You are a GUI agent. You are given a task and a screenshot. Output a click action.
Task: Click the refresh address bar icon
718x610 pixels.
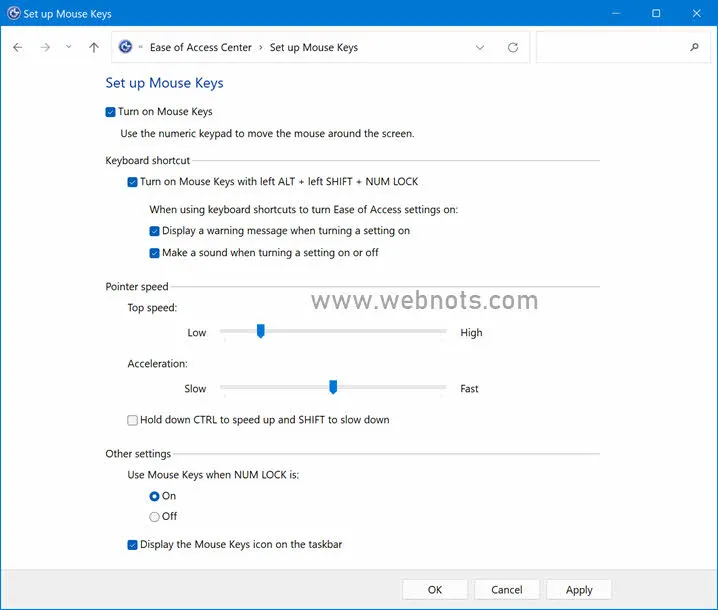(x=513, y=47)
